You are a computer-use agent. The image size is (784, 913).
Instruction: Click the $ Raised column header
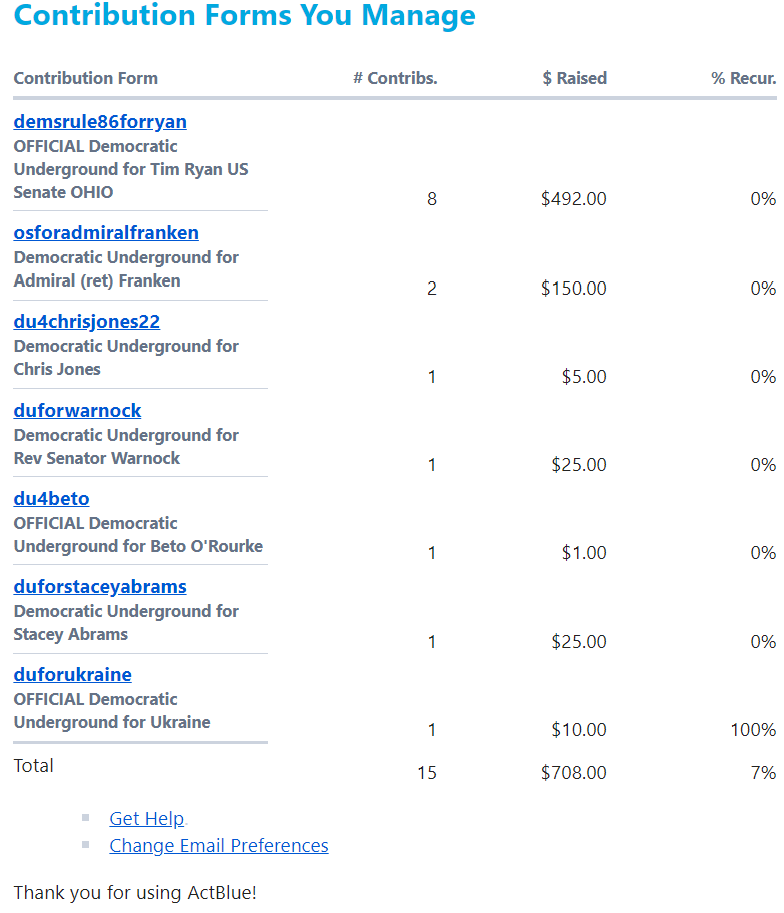[574, 78]
